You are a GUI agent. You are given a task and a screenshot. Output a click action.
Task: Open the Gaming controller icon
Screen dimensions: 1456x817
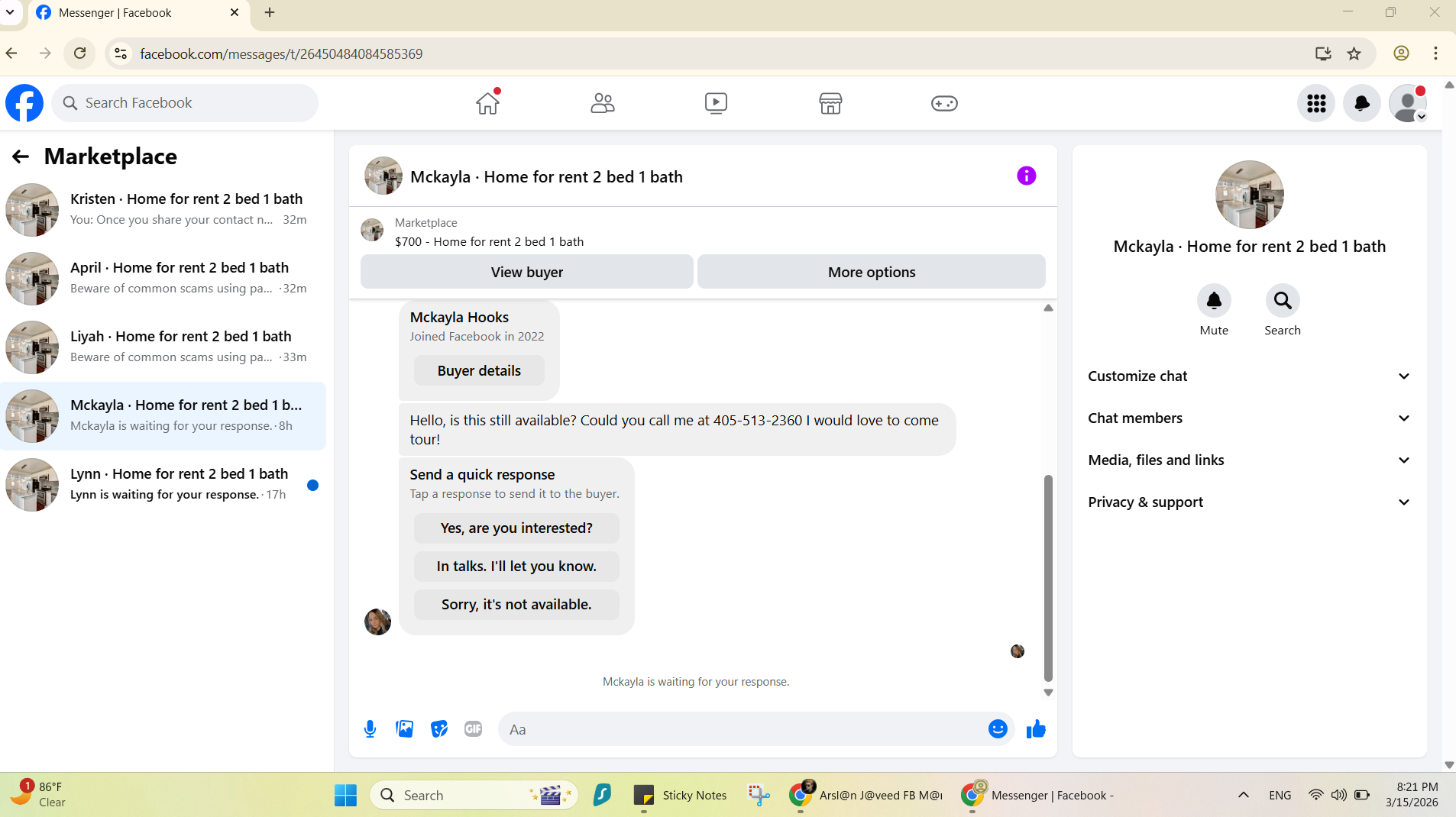click(944, 103)
